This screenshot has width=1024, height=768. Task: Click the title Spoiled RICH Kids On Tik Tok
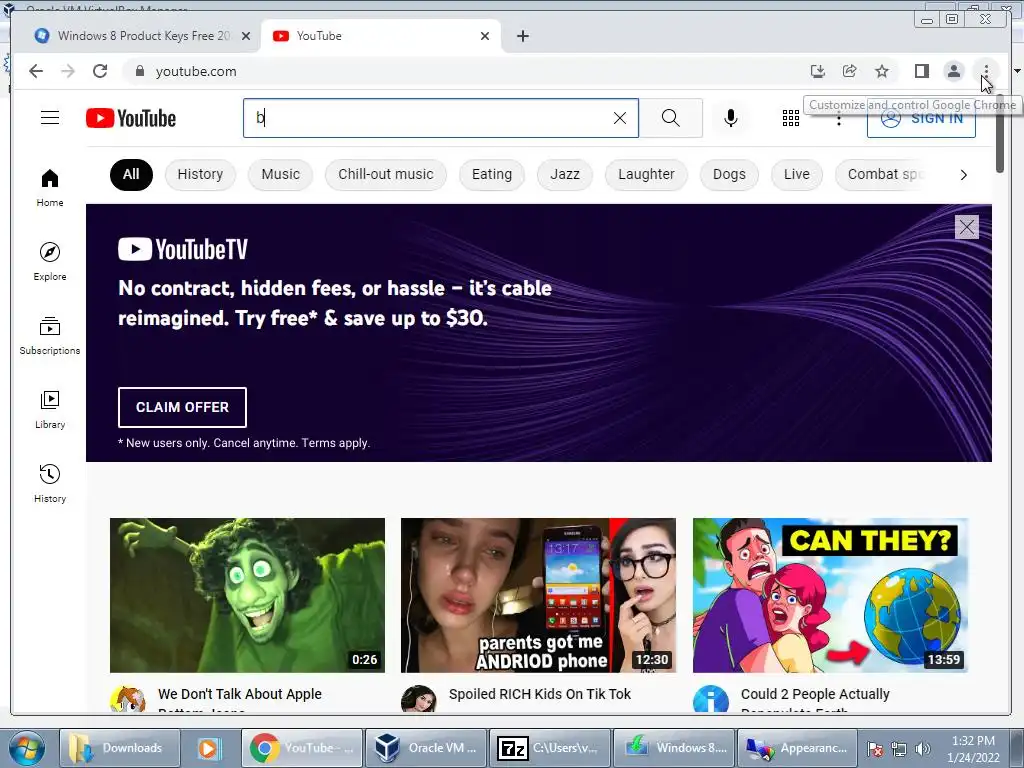[x=540, y=694]
